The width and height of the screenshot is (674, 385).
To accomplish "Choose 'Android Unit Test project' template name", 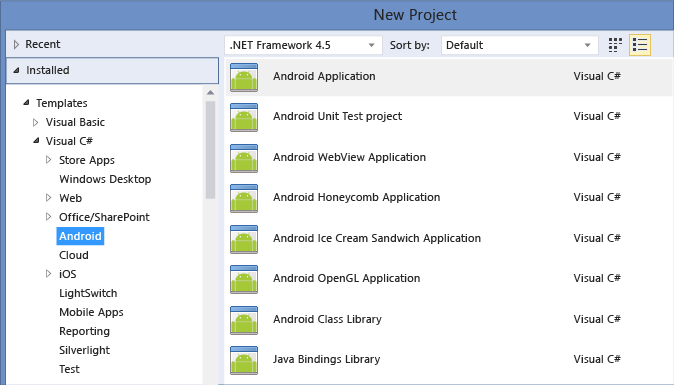I will click(x=337, y=116).
